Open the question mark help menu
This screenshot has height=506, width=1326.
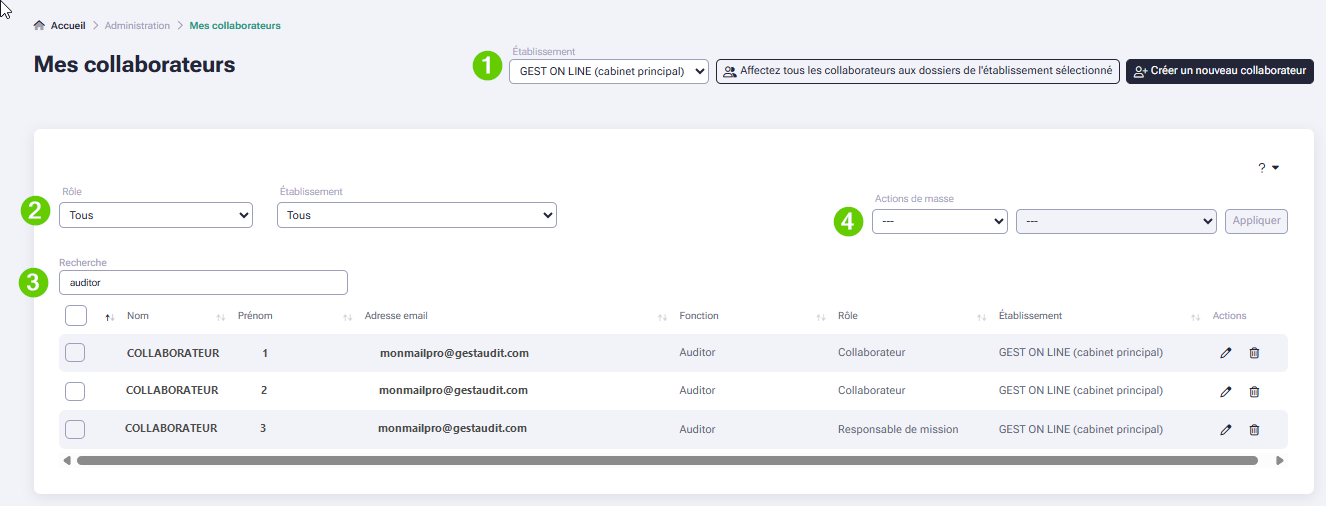coord(1268,168)
